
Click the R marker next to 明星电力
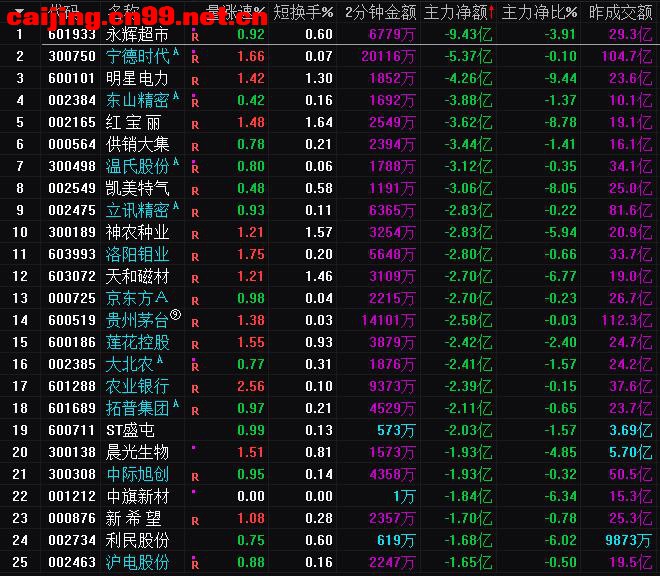point(195,81)
